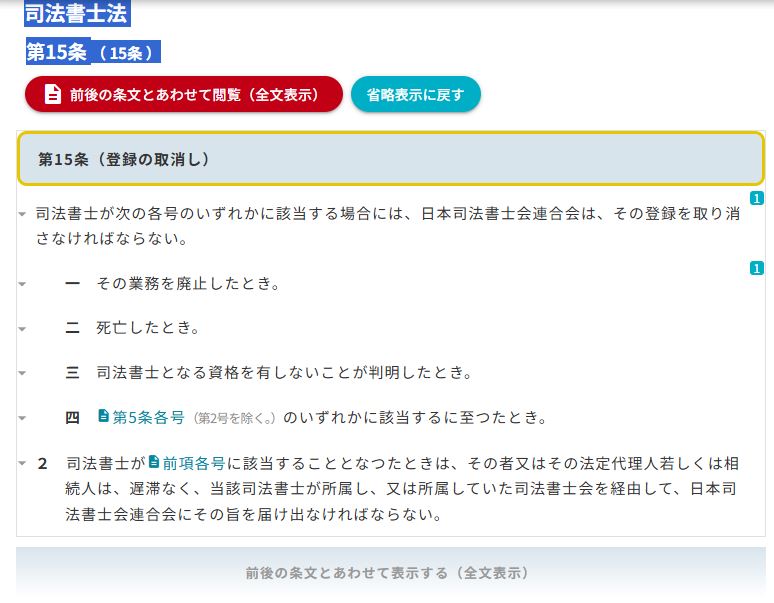Collapse paragraph 2 using its arrow

[x=22, y=464]
